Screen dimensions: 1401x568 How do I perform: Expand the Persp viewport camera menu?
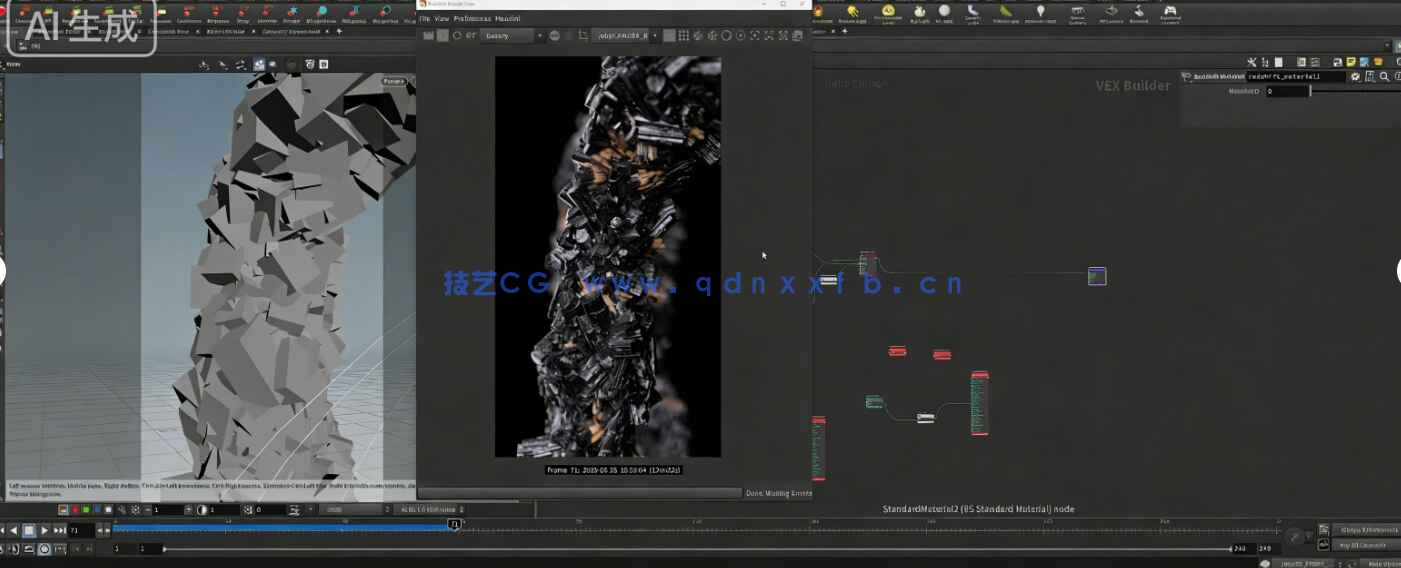393,81
